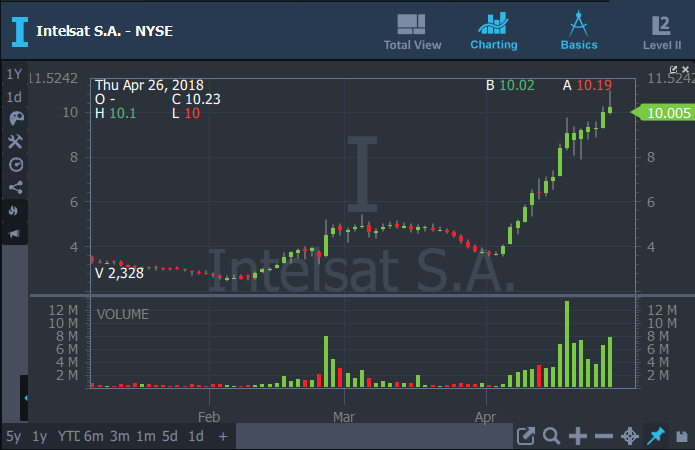The height and width of the screenshot is (450, 695).
Task: Zoom out with the minus icon
Action: pos(604,436)
